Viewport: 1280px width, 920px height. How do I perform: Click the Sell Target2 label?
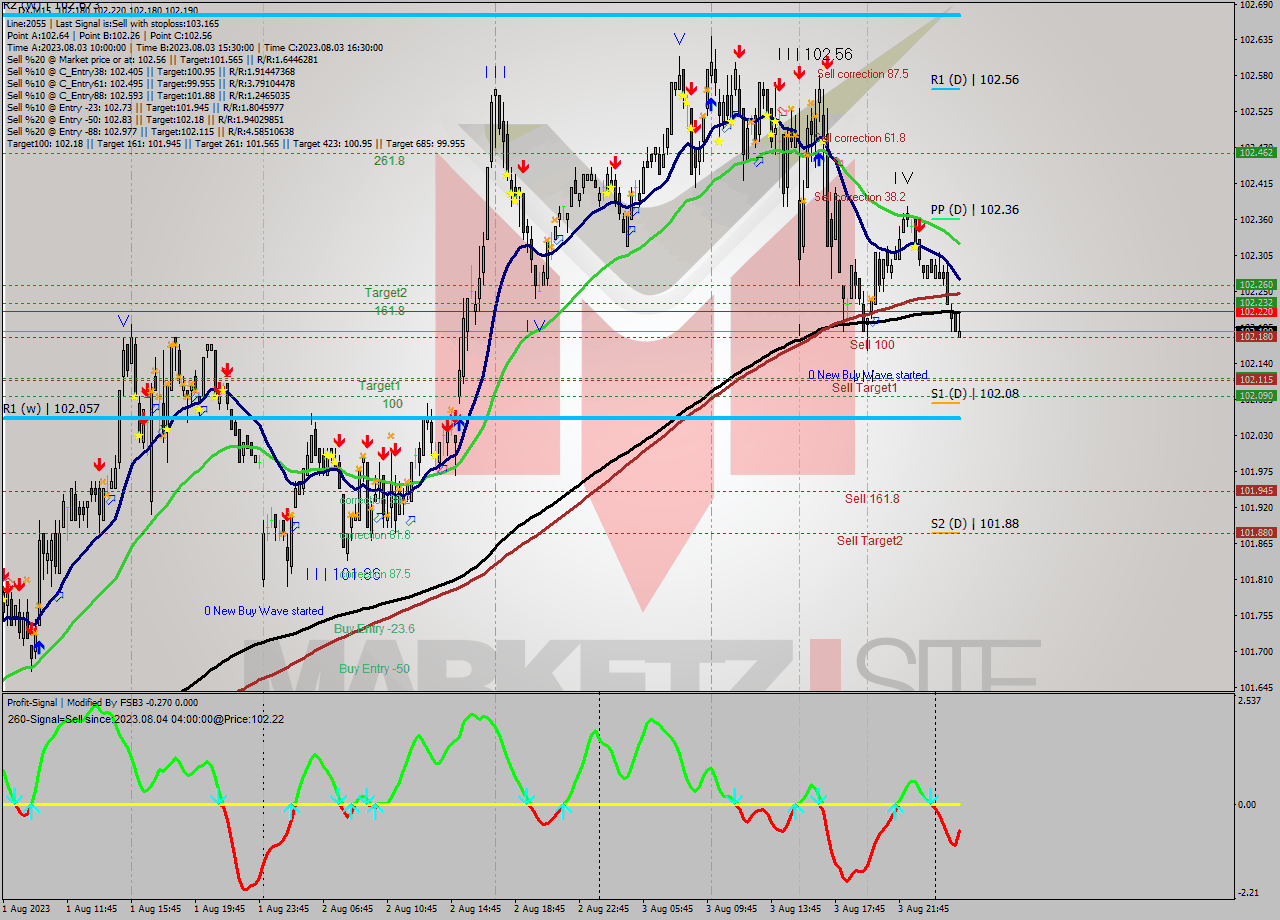coord(869,541)
